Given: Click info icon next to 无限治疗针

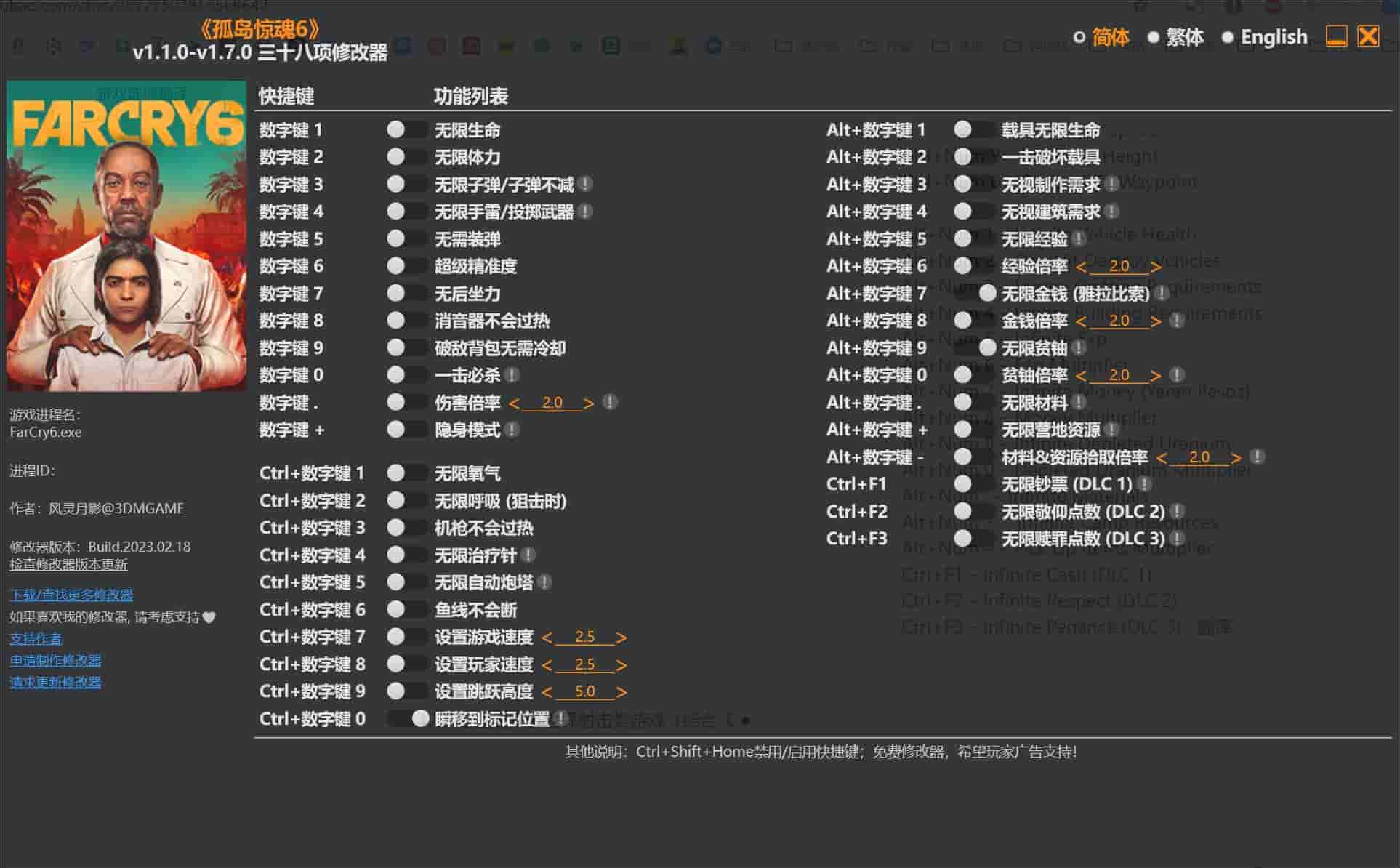Looking at the screenshot, I should [528, 555].
